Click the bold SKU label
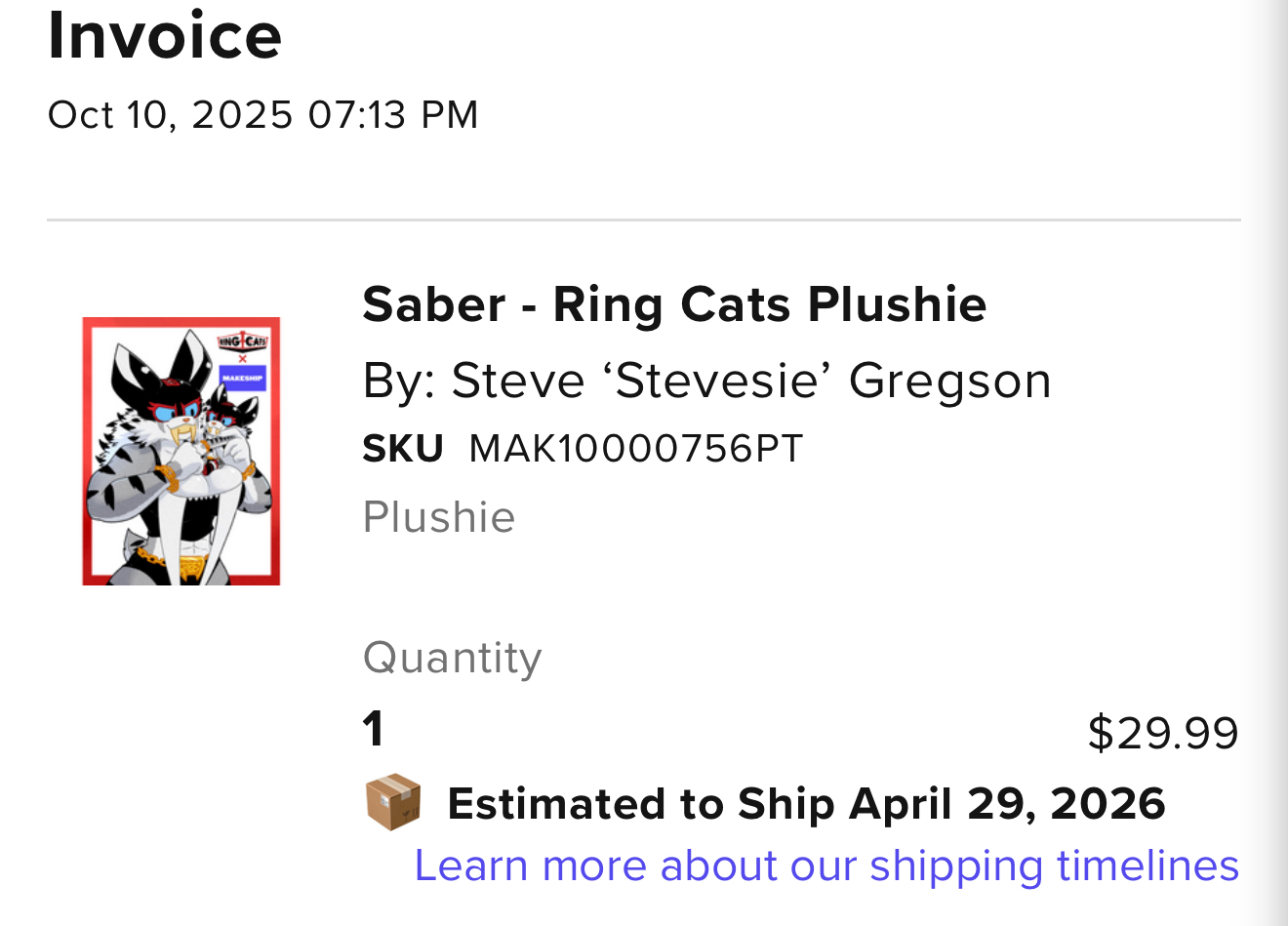 coord(402,449)
